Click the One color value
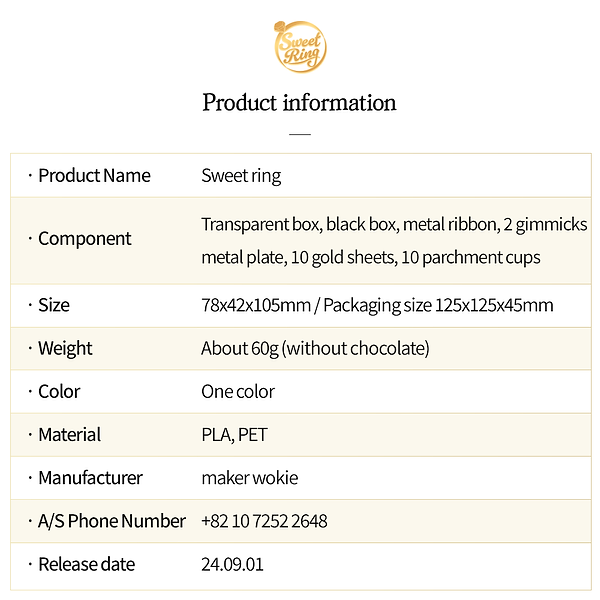Image resolution: width=600 pixels, height=600 pixels. pyautogui.click(x=238, y=391)
